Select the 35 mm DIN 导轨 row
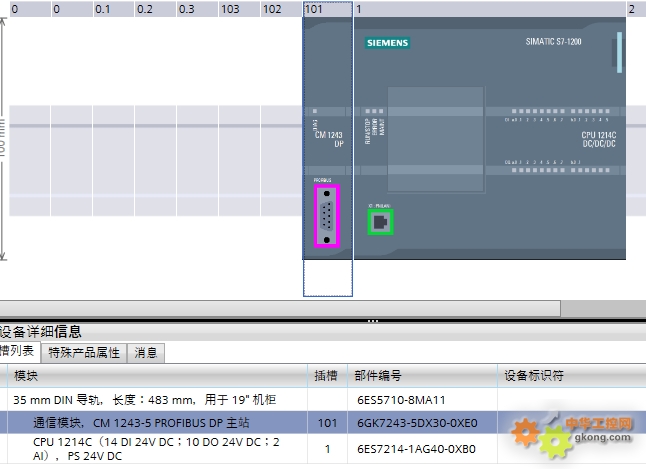 [323, 400]
